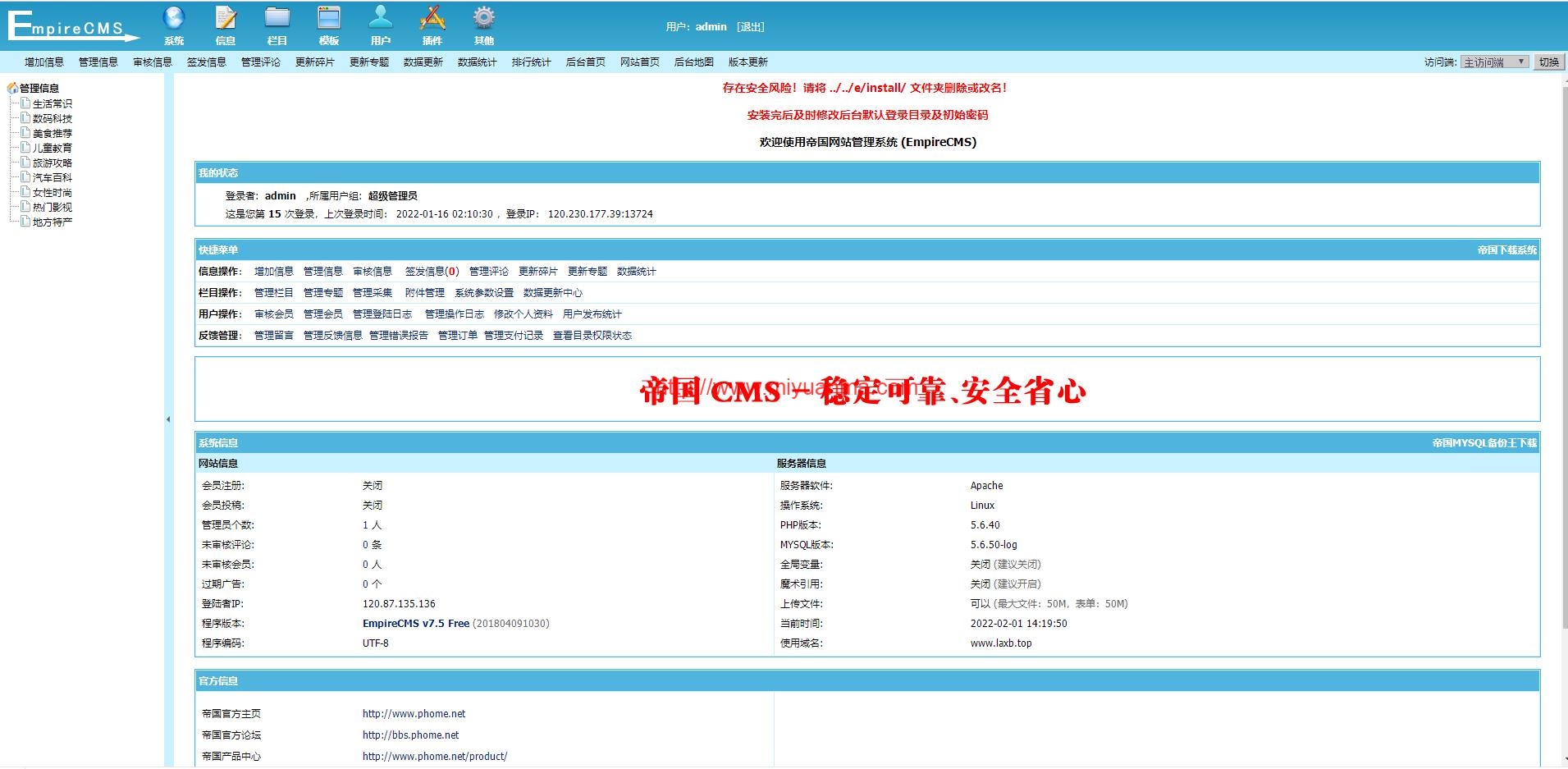Click the page icon beside 儿童教育
1568x769 pixels.
[x=25, y=148]
